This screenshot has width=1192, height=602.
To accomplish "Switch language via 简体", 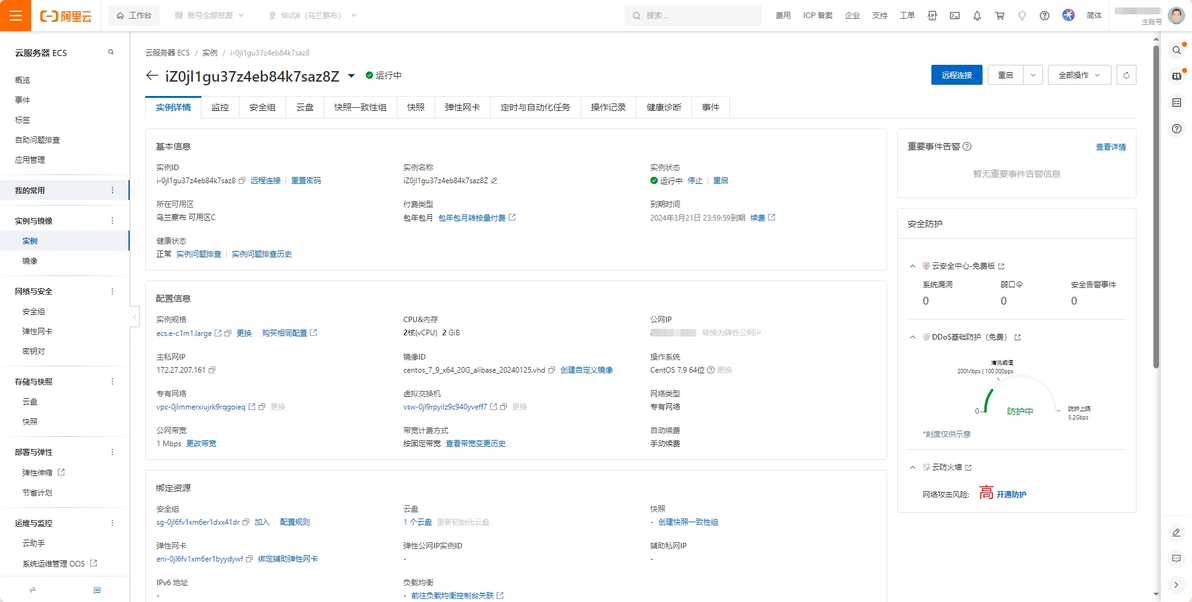I will tap(1095, 15).
